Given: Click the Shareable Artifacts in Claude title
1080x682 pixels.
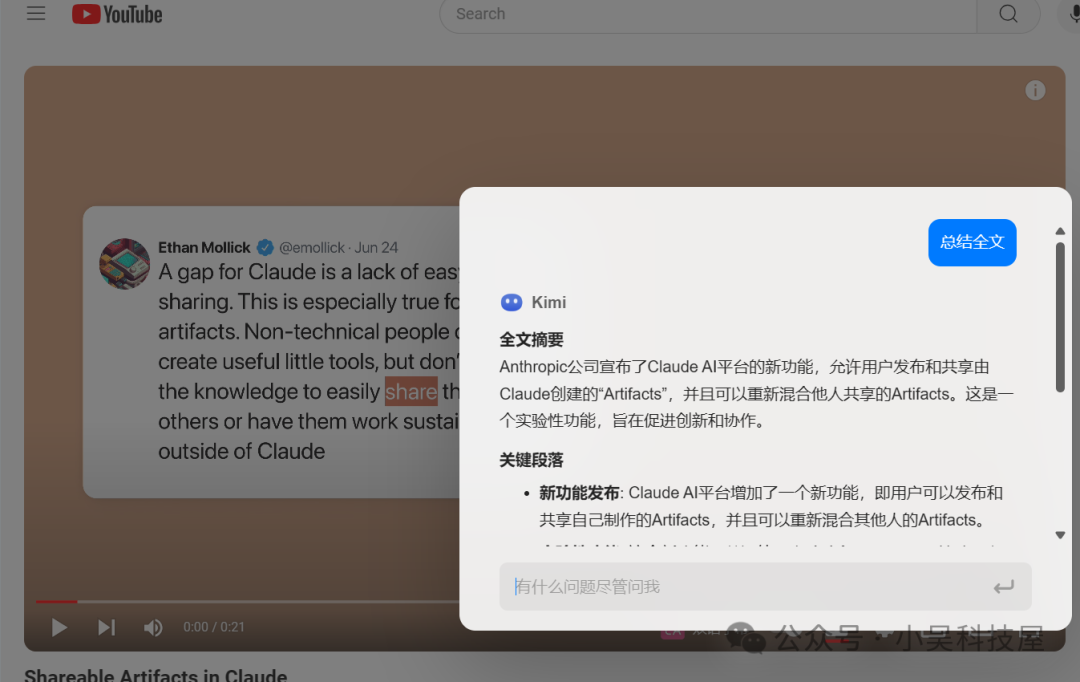Looking at the screenshot, I should tap(156, 675).
